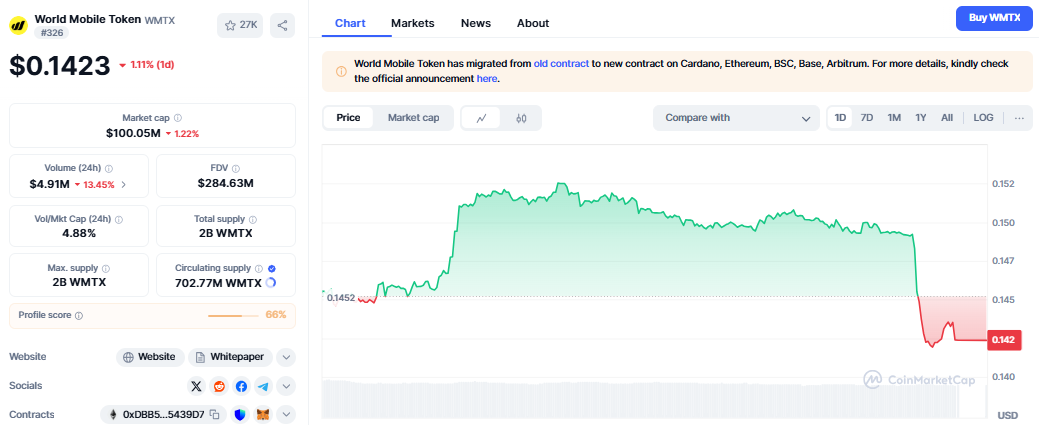Image resolution: width=1039 pixels, height=425 pixels.
Task: Open the Compare with dropdown
Action: click(737, 118)
